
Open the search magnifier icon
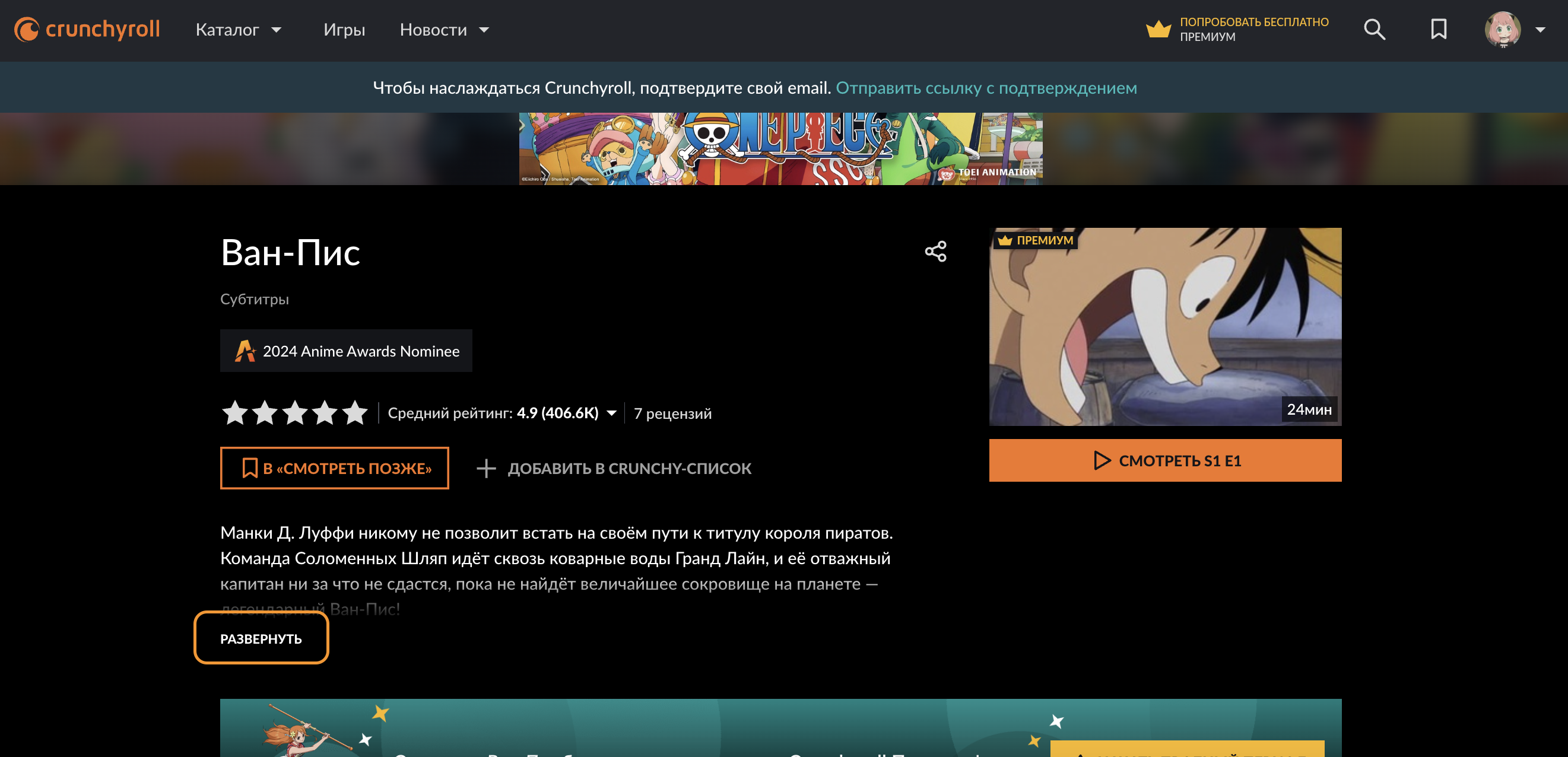[1374, 29]
